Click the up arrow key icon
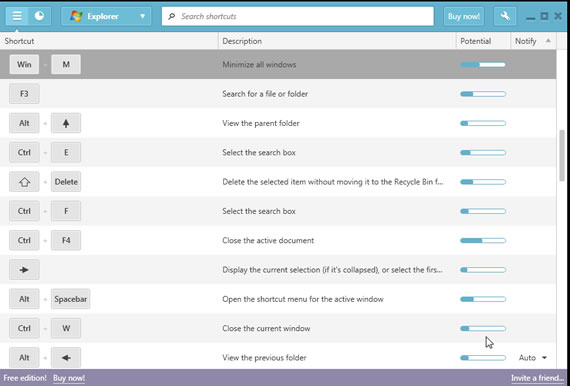Image resolution: width=570 pixels, height=386 pixels. (66, 123)
